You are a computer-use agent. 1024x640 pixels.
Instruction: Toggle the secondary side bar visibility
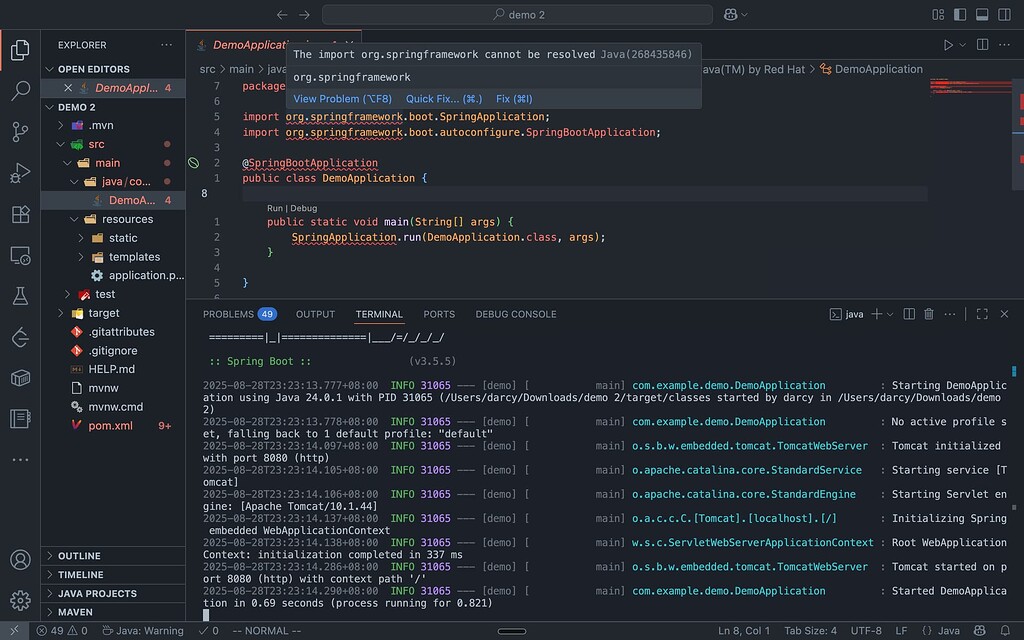coord(1004,14)
